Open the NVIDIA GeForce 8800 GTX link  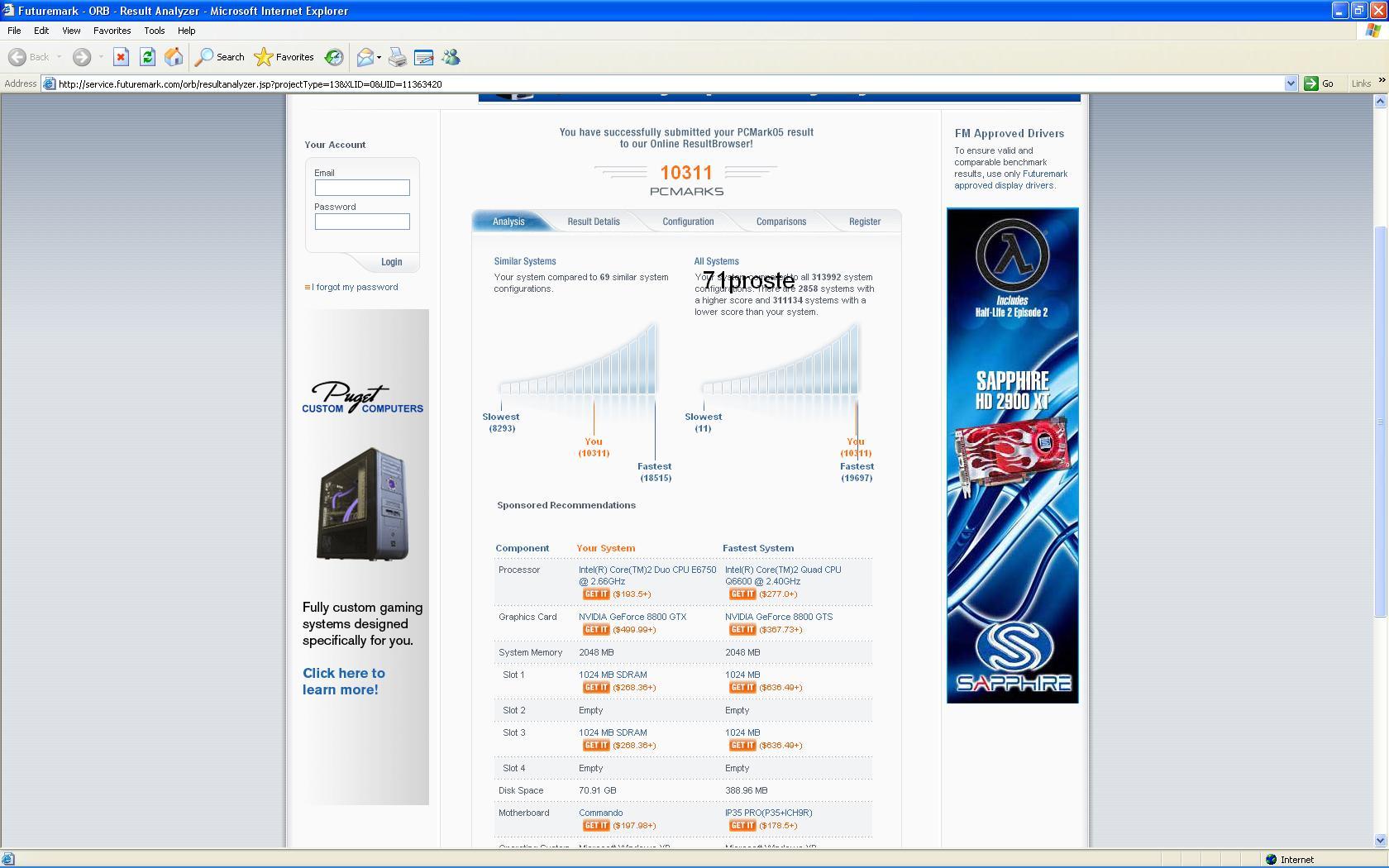[x=632, y=617]
